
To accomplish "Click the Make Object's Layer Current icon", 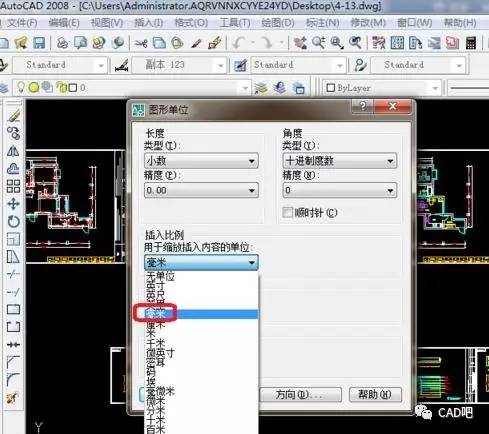I will click(x=262, y=88).
